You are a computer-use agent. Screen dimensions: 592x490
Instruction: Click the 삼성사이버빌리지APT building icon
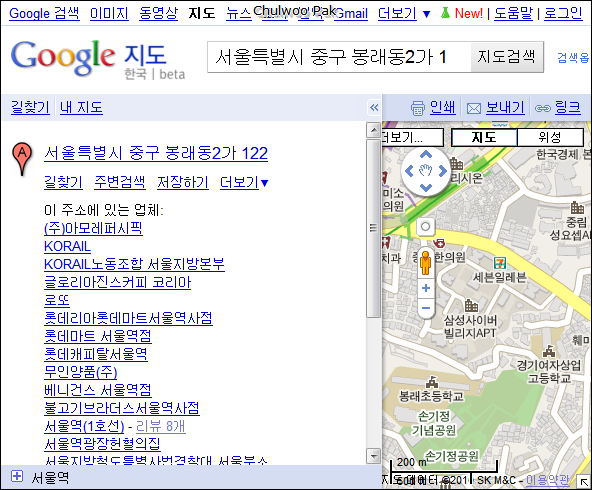471,305
